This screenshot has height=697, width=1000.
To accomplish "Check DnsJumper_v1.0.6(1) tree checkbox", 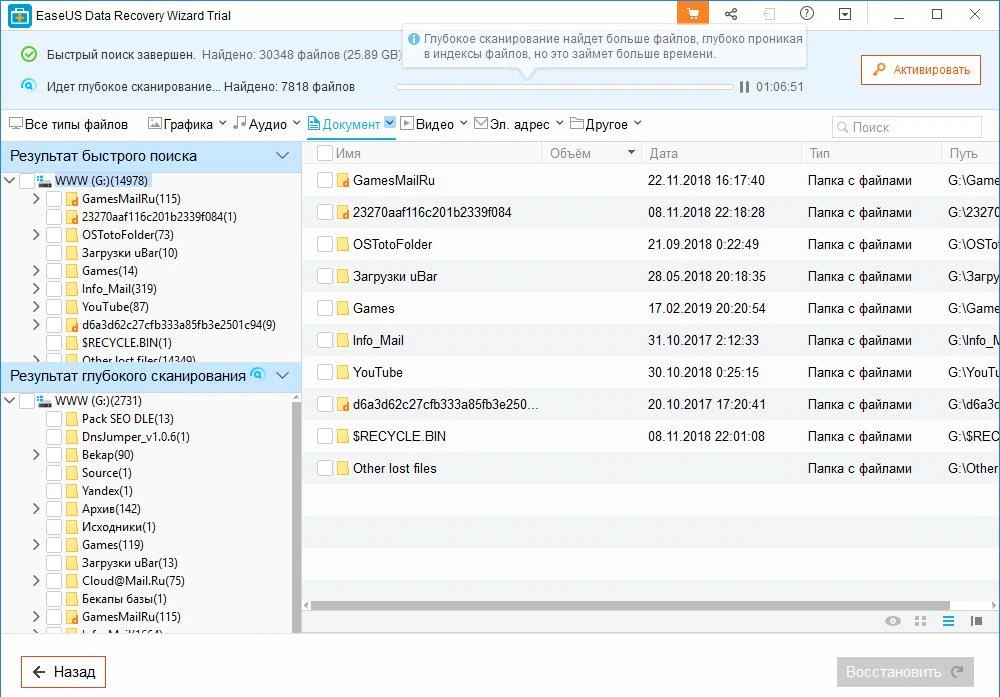I will [54, 437].
